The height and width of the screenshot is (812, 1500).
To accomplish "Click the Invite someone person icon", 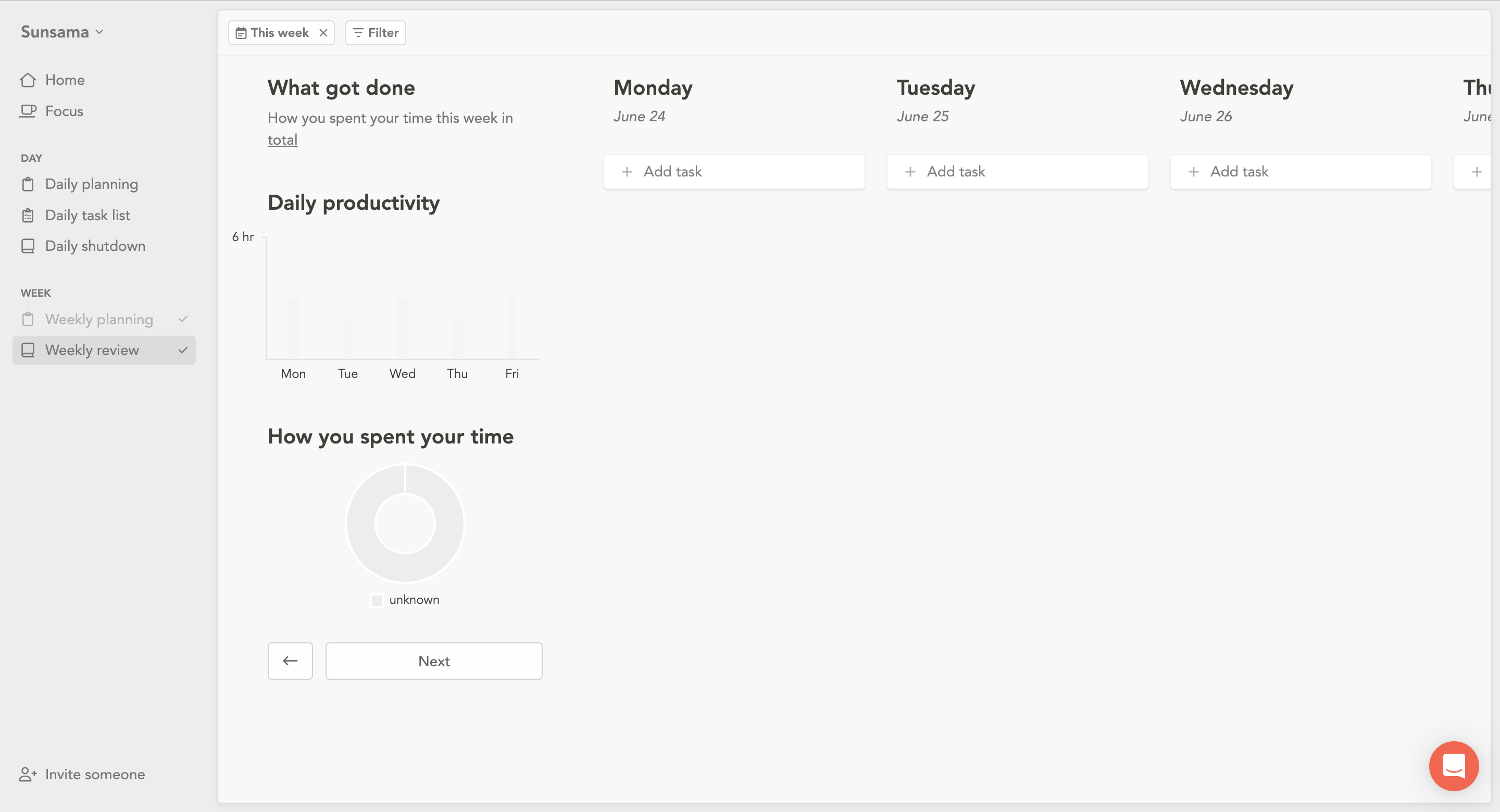I will (x=28, y=774).
